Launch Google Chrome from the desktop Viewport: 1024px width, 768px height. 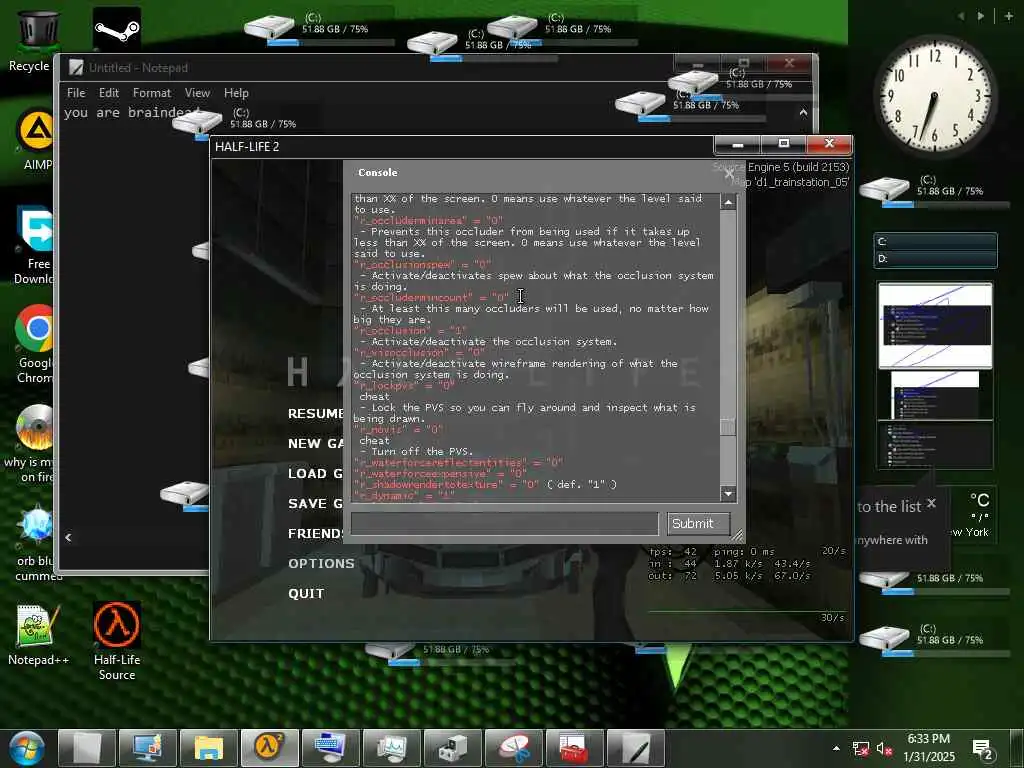pos(34,345)
